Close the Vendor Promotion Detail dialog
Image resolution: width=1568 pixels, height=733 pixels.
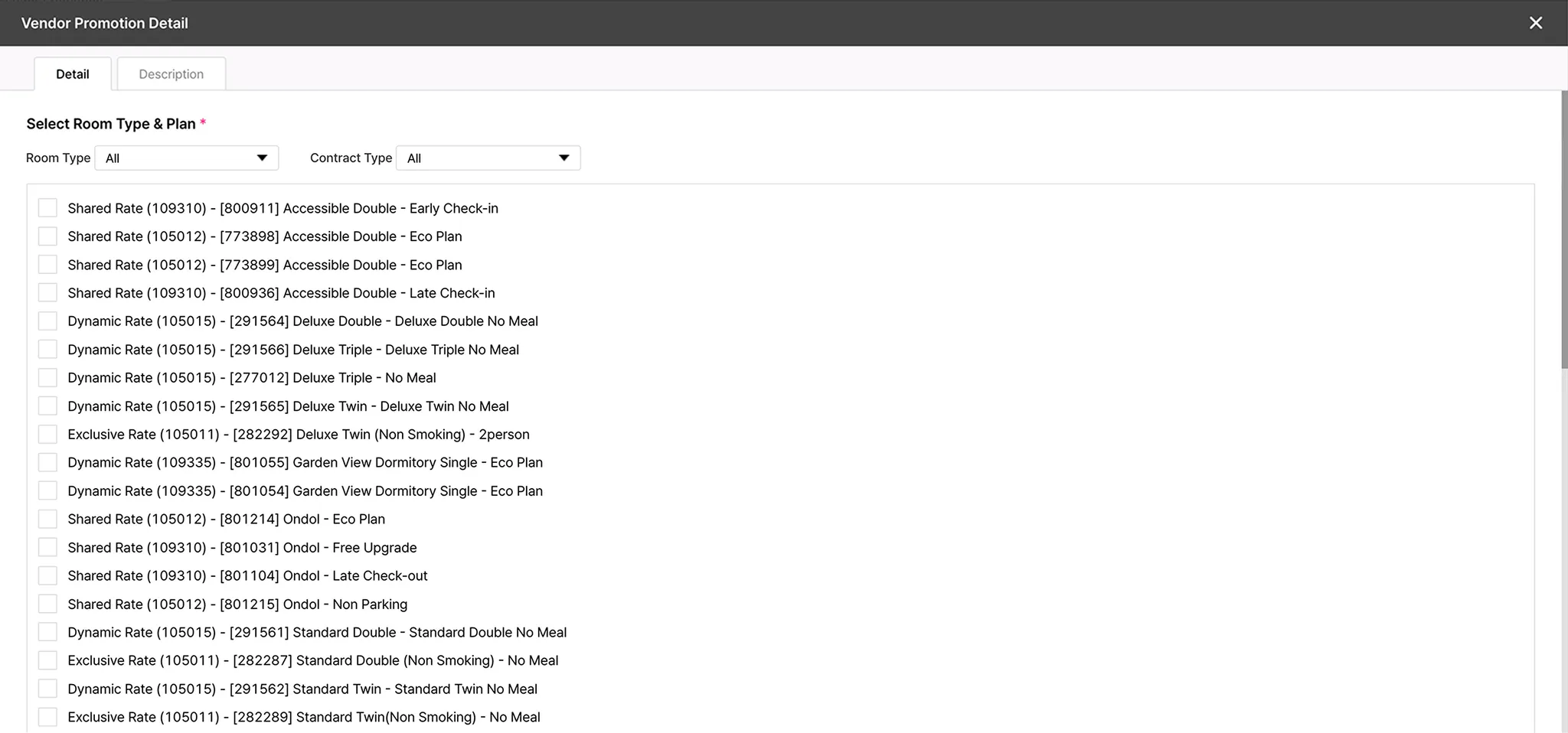[x=1535, y=23]
